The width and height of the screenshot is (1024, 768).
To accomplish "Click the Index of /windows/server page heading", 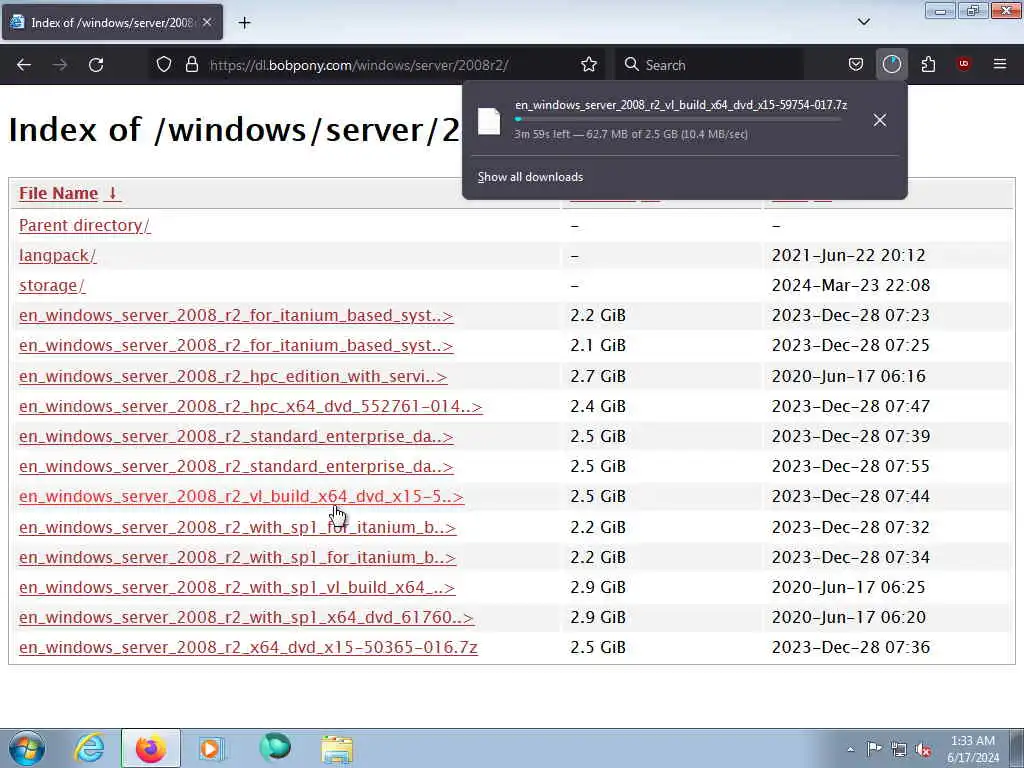I will coord(234,129).
